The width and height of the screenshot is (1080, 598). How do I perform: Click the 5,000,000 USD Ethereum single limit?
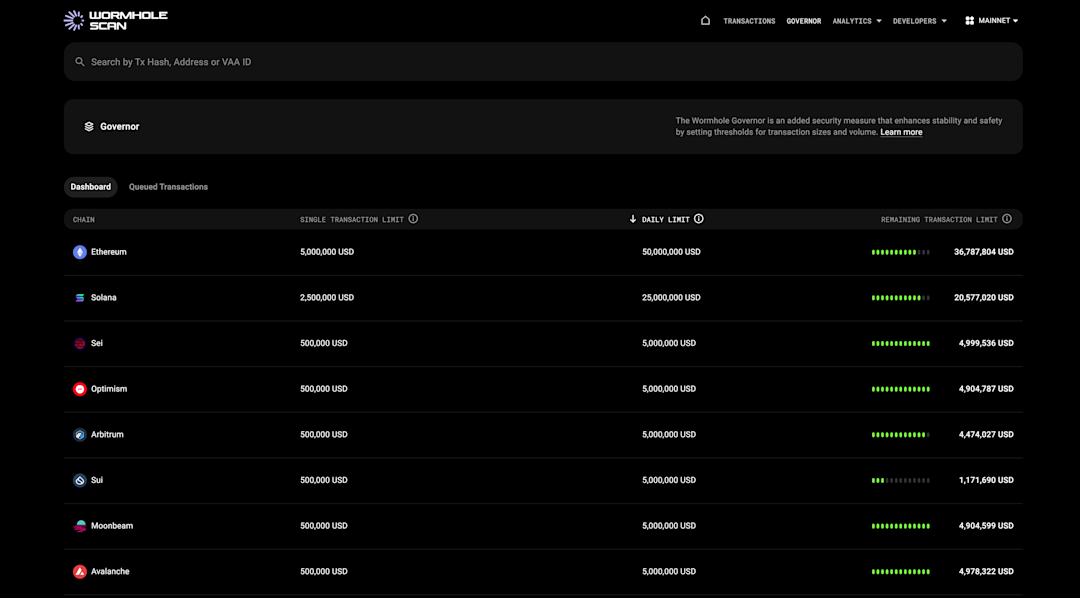click(x=326, y=252)
